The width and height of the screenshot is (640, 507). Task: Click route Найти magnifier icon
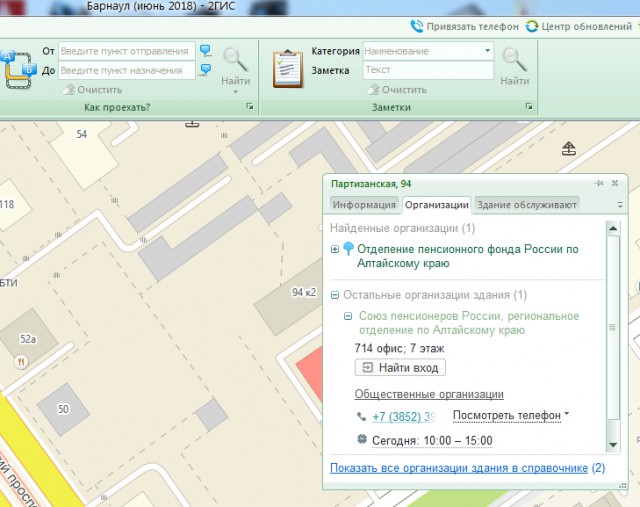(x=235, y=60)
